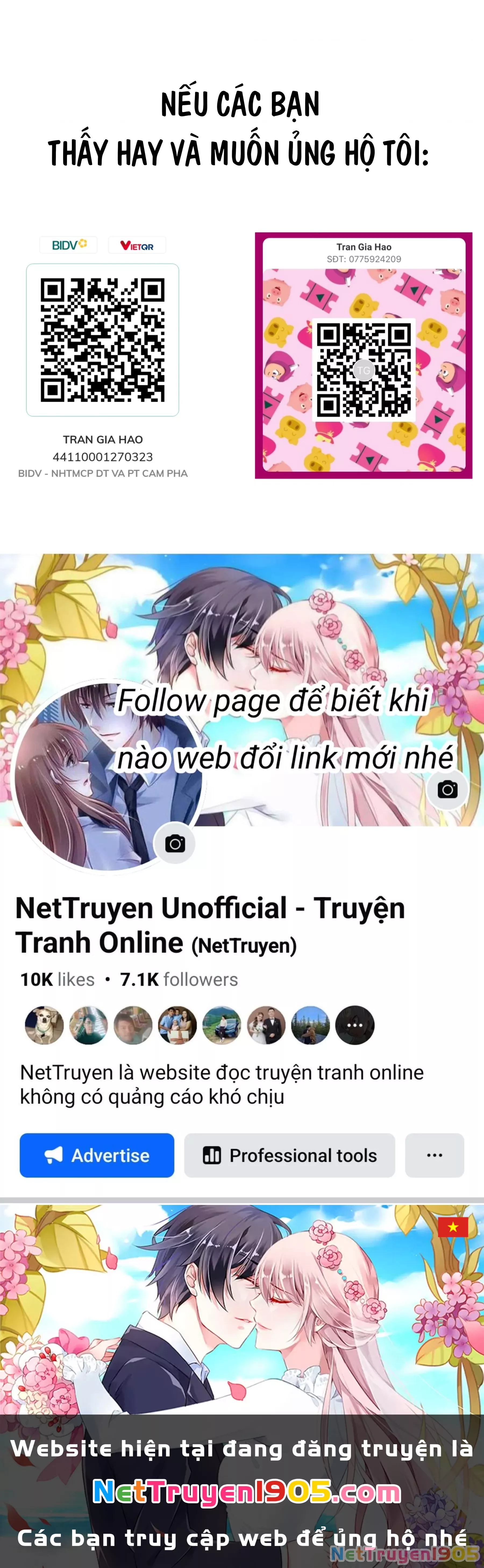Open Professional tools

coord(290,1155)
